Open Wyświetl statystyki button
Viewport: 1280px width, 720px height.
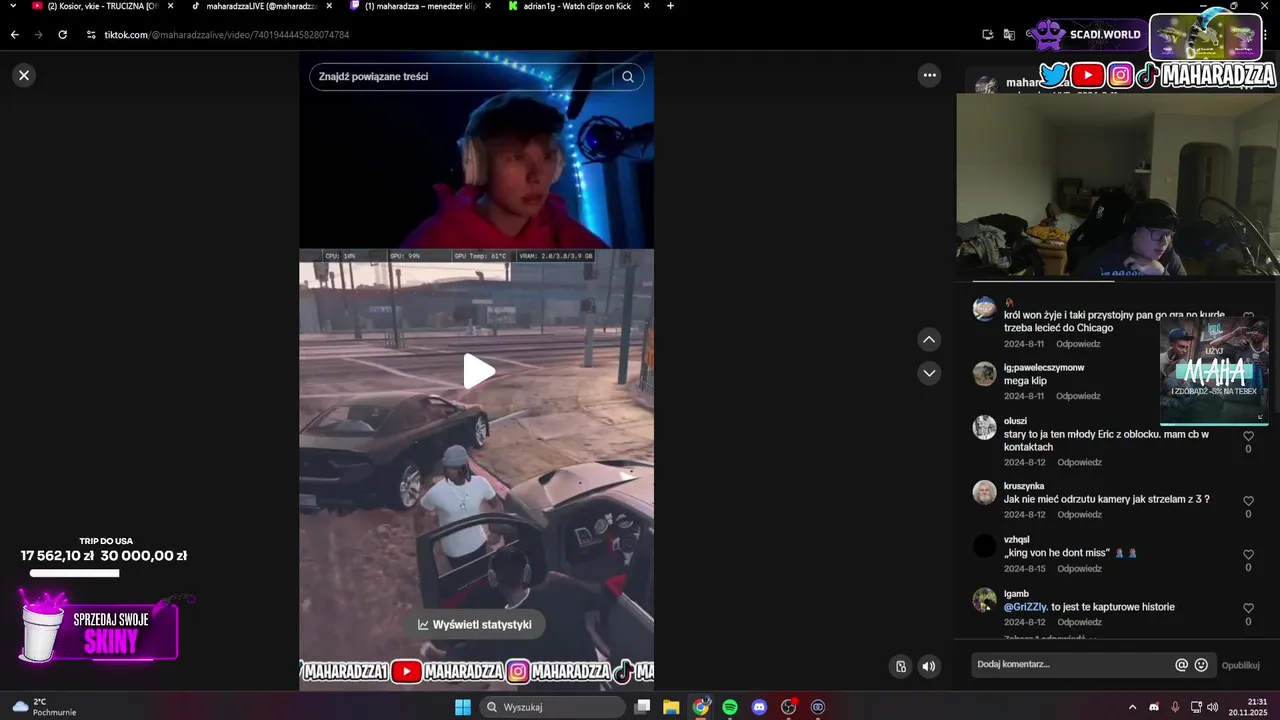click(x=475, y=624)
